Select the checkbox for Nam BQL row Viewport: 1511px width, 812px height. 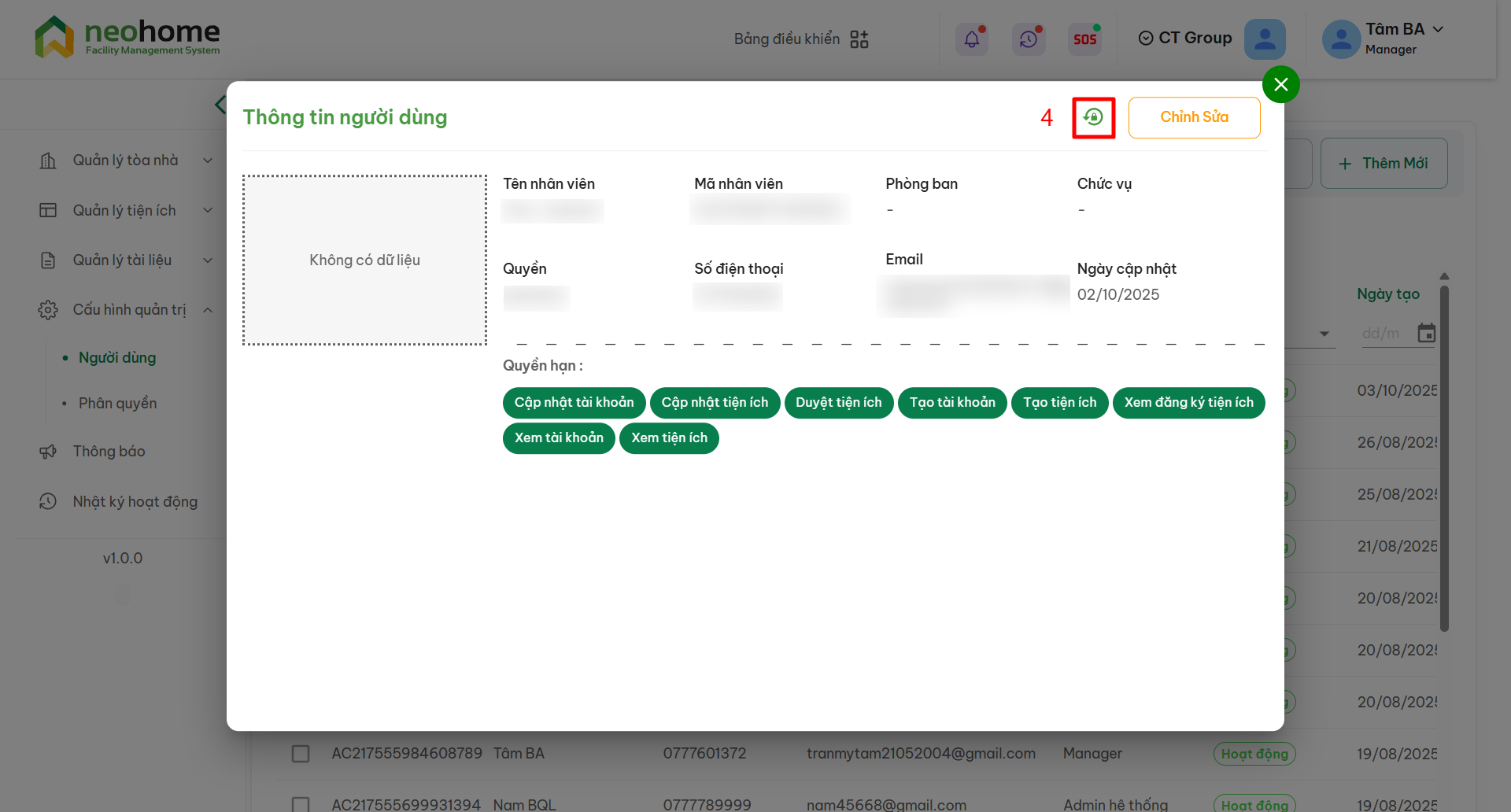click(301, 804)
